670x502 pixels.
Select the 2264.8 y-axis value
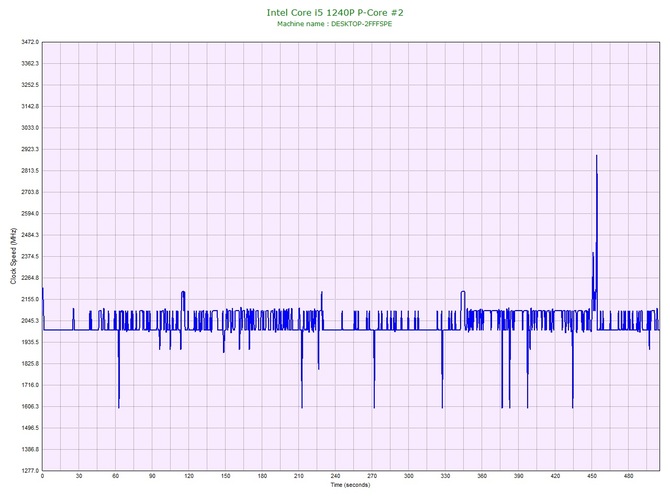click(30, 278)
